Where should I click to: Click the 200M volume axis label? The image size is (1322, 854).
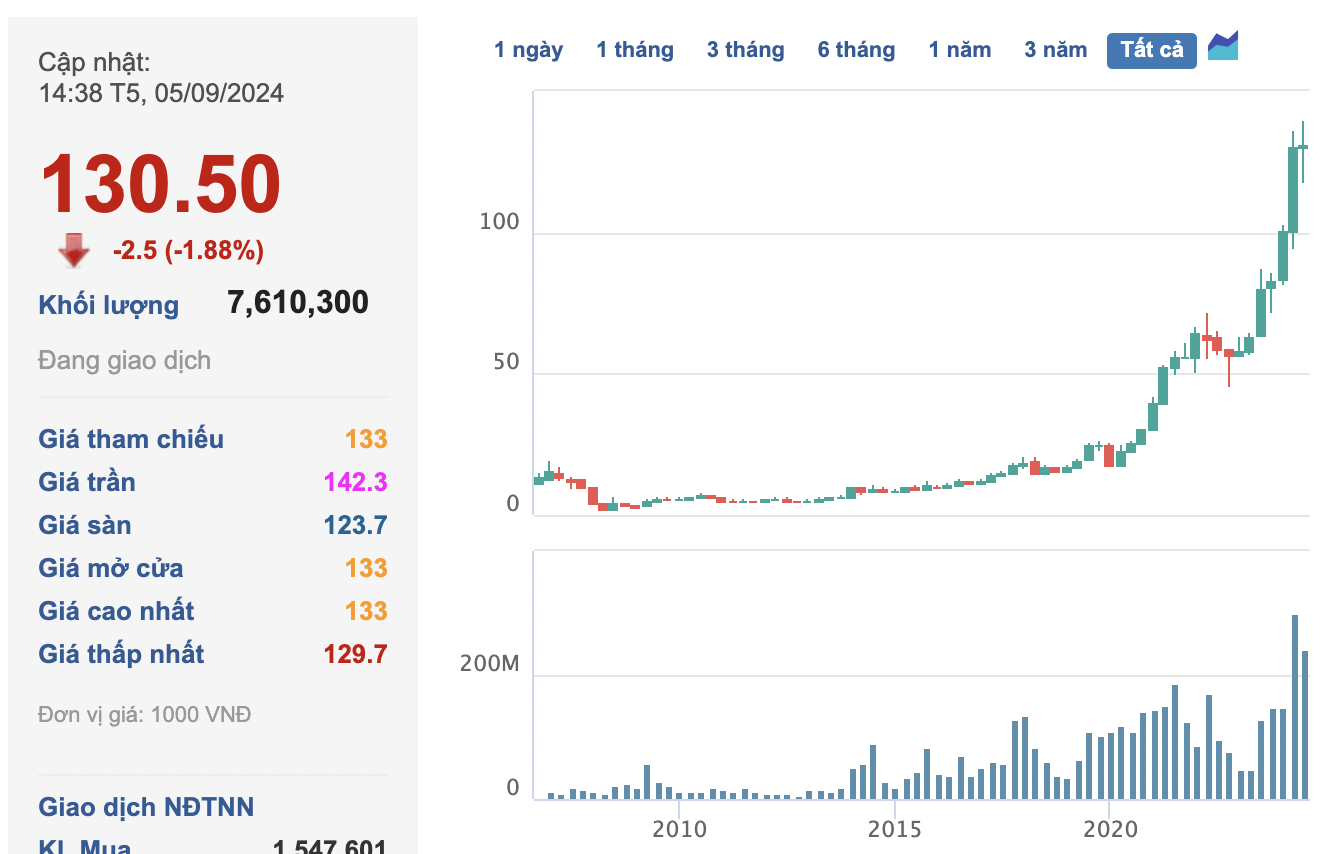pos(490,664)
